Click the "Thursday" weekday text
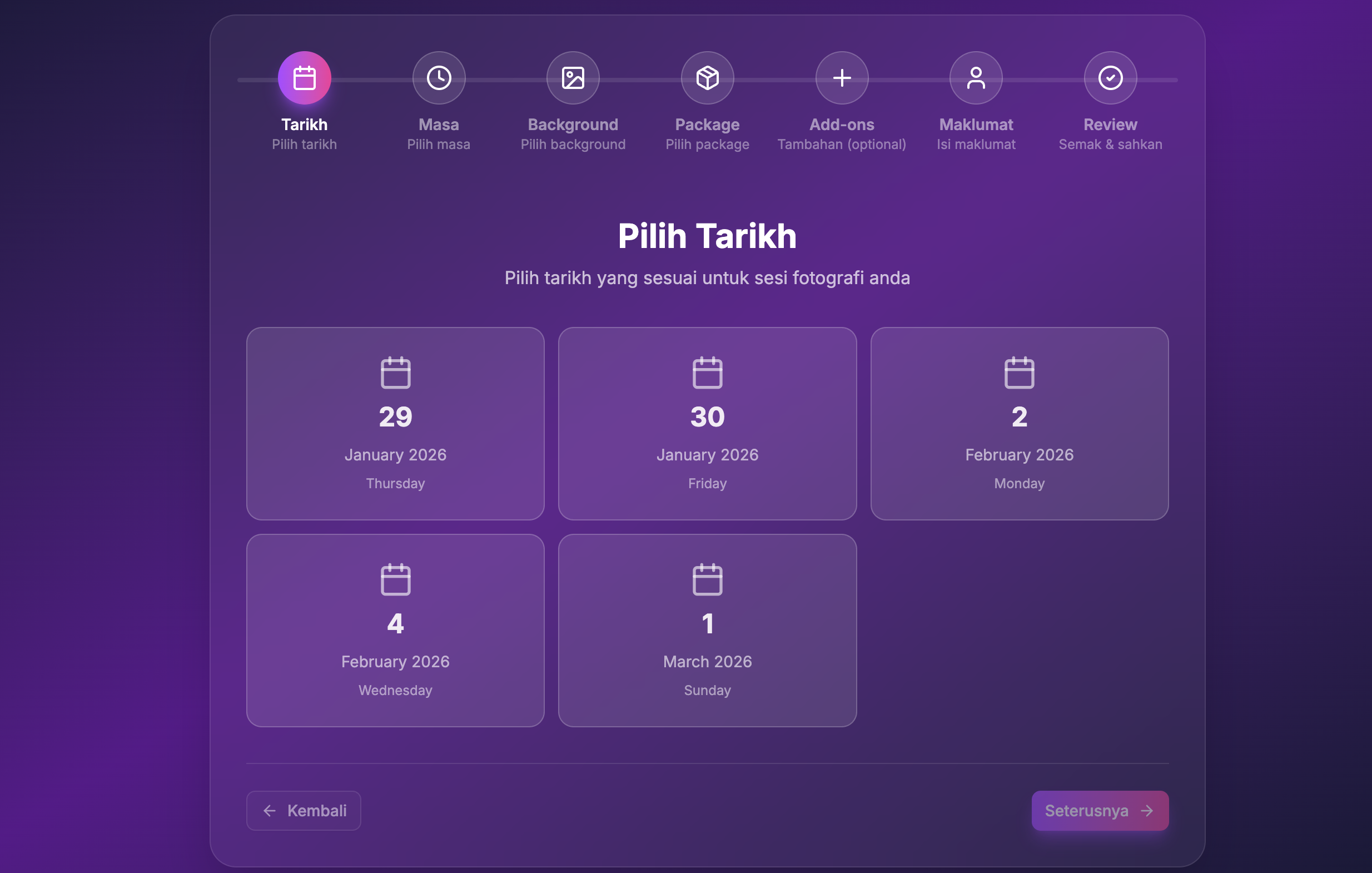The width and height of the screenshot is (1372, 873). coord(395,483)
